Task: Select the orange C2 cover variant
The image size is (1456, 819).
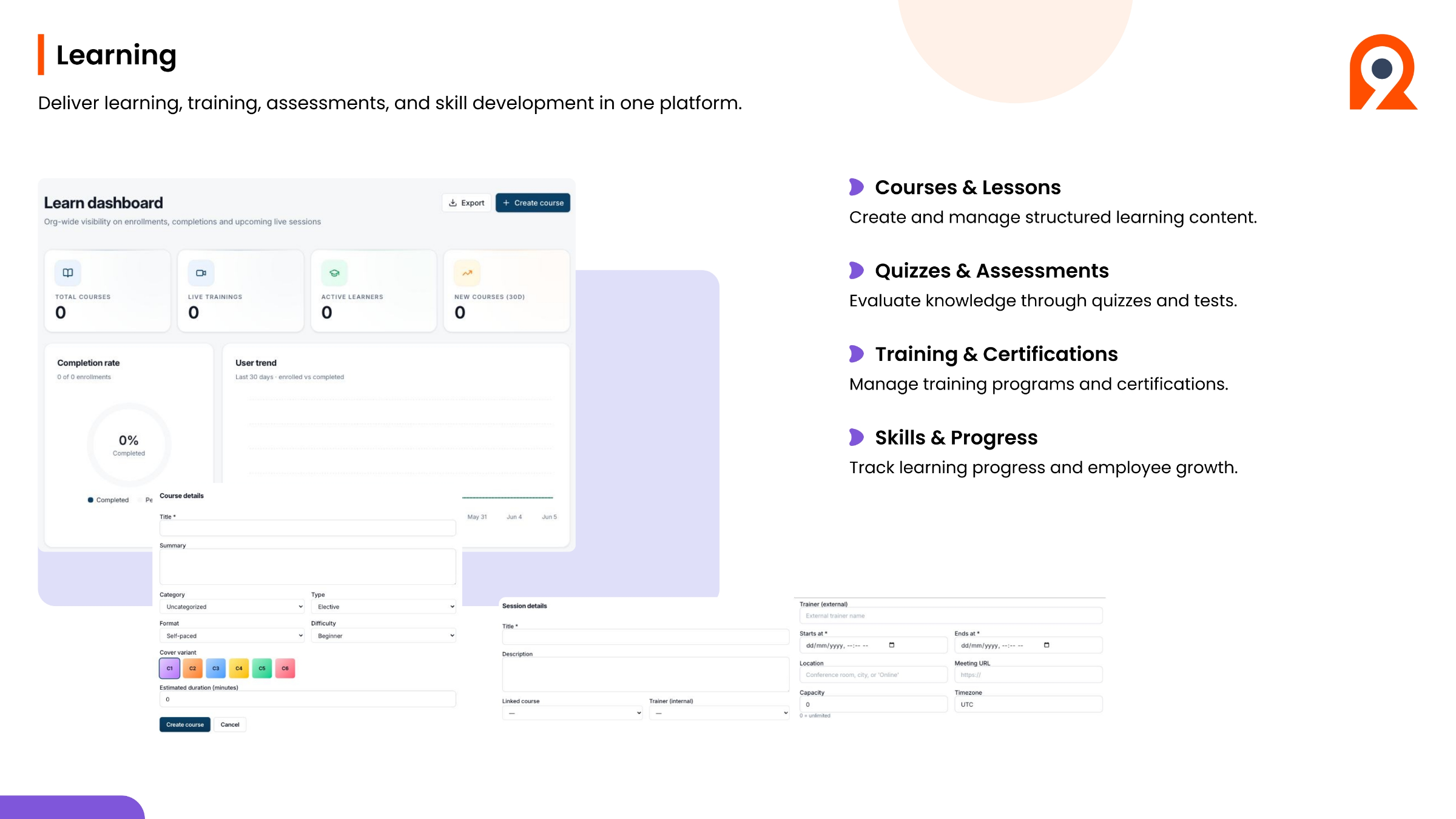Action: coord(193,669)
